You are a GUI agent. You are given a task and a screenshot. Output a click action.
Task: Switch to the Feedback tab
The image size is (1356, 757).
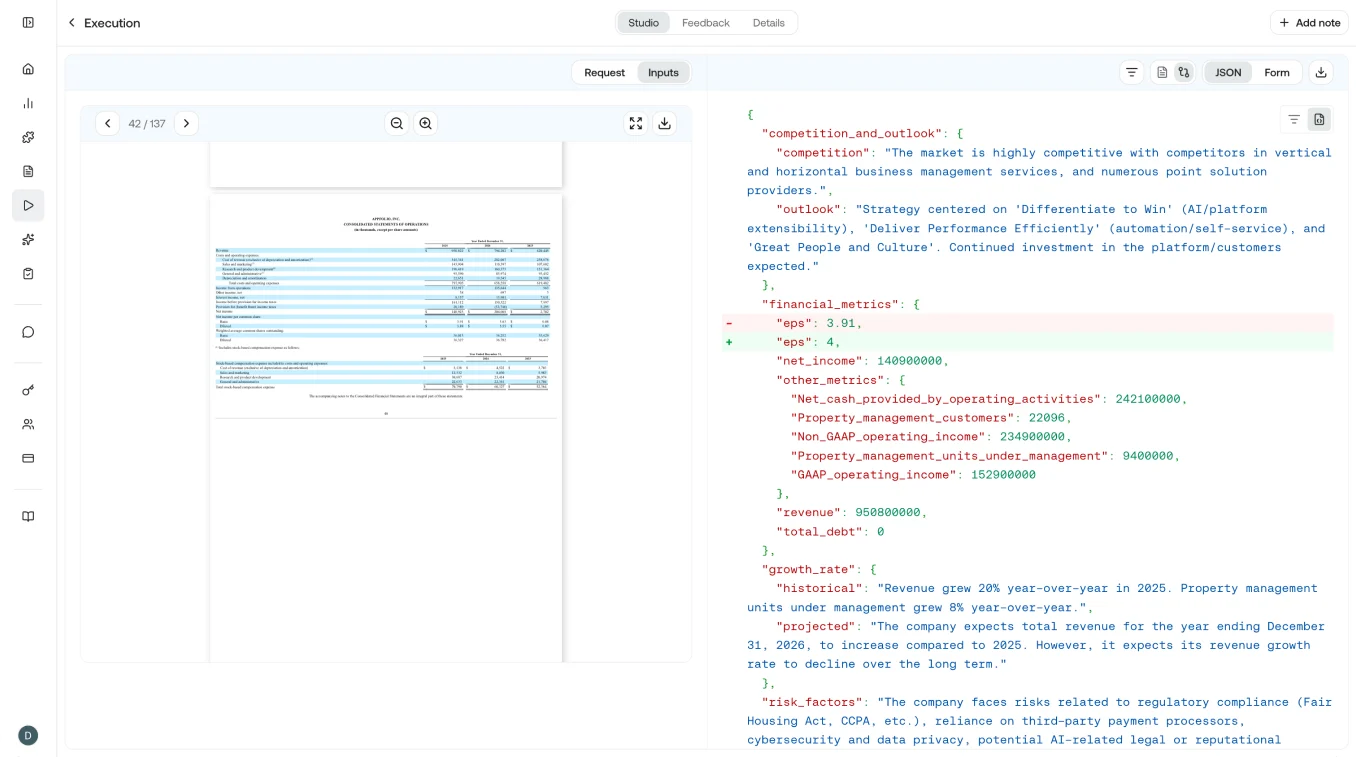(x=706, y=22)
